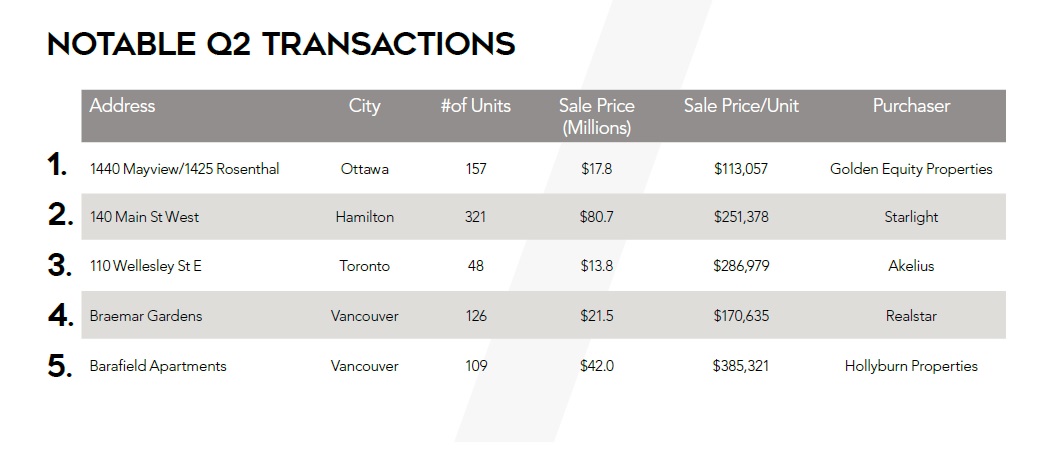Select the Hollyburn Properties purchaser cell
1050x450 pixels.
[x=911, y=366]
